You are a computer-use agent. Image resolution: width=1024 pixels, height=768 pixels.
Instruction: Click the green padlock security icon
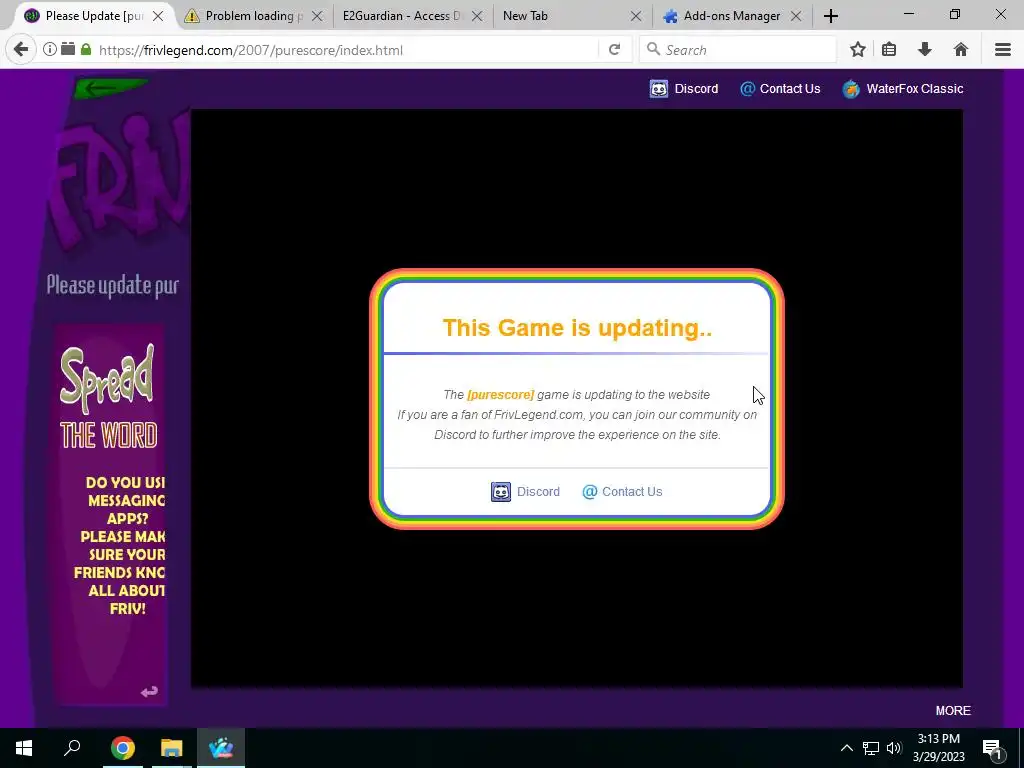pos(86,49)
